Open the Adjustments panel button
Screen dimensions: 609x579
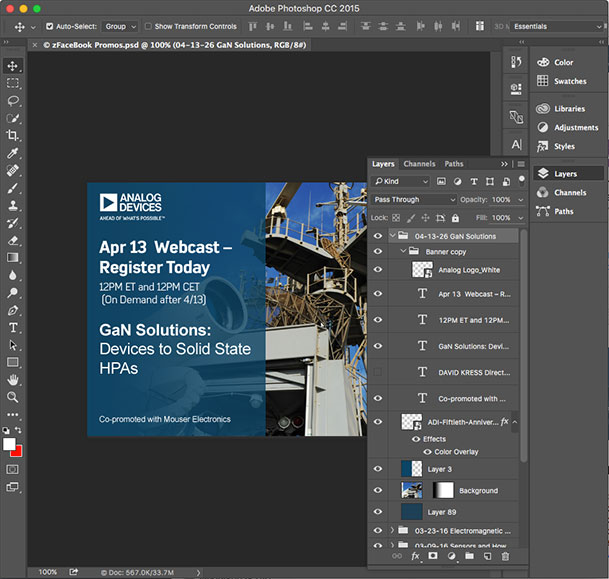tap(576, 127)
